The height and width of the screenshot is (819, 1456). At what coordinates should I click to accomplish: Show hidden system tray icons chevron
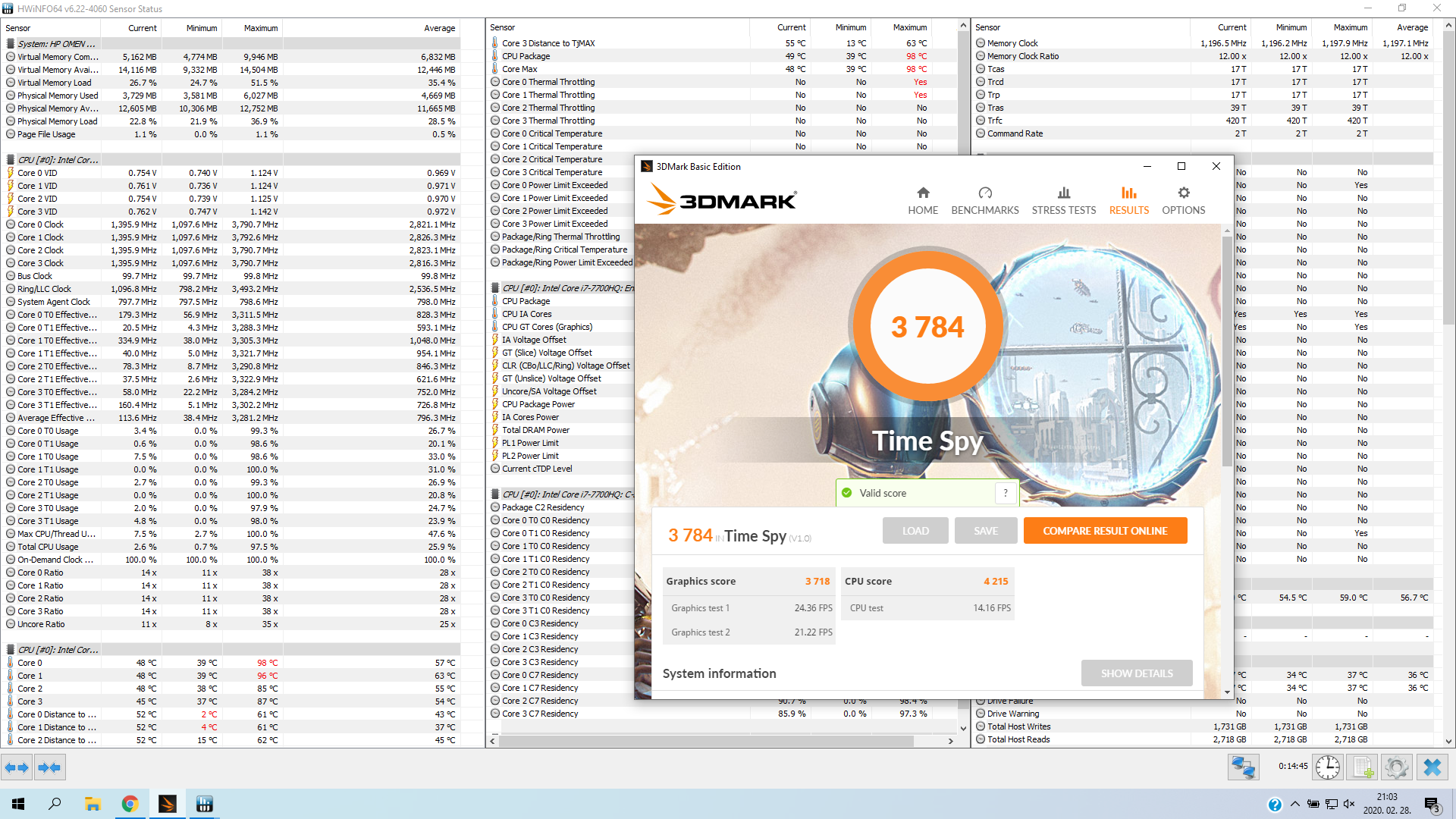pos(1294,804)
